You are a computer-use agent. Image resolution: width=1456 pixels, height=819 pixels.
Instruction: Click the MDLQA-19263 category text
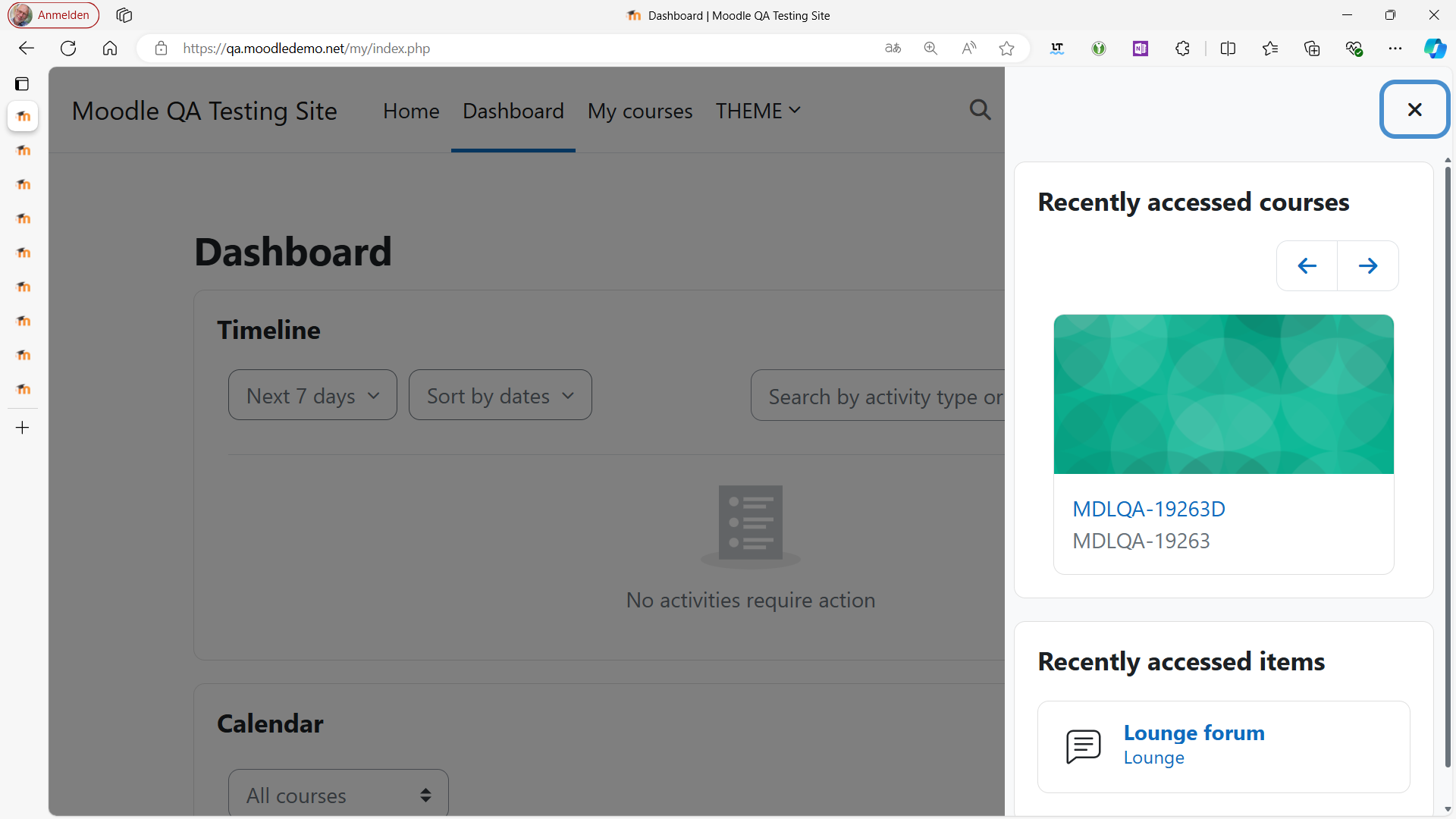(x=1141, y=541)
